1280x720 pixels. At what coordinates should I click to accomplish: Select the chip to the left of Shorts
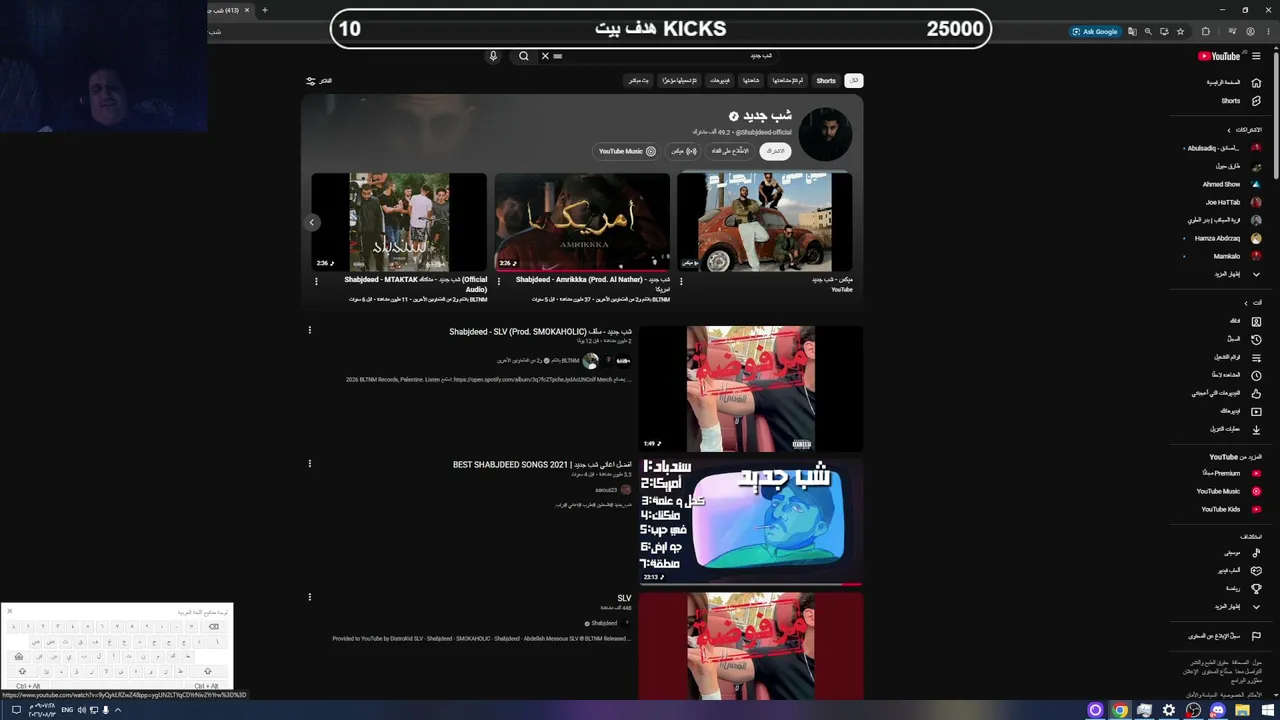pos(787,81)
